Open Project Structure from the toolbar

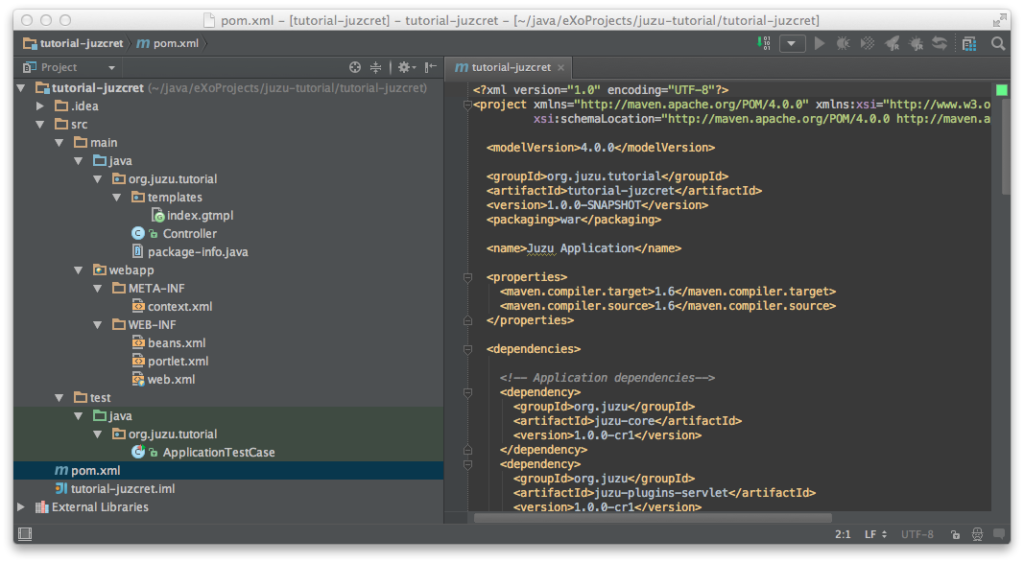(969, 44)
